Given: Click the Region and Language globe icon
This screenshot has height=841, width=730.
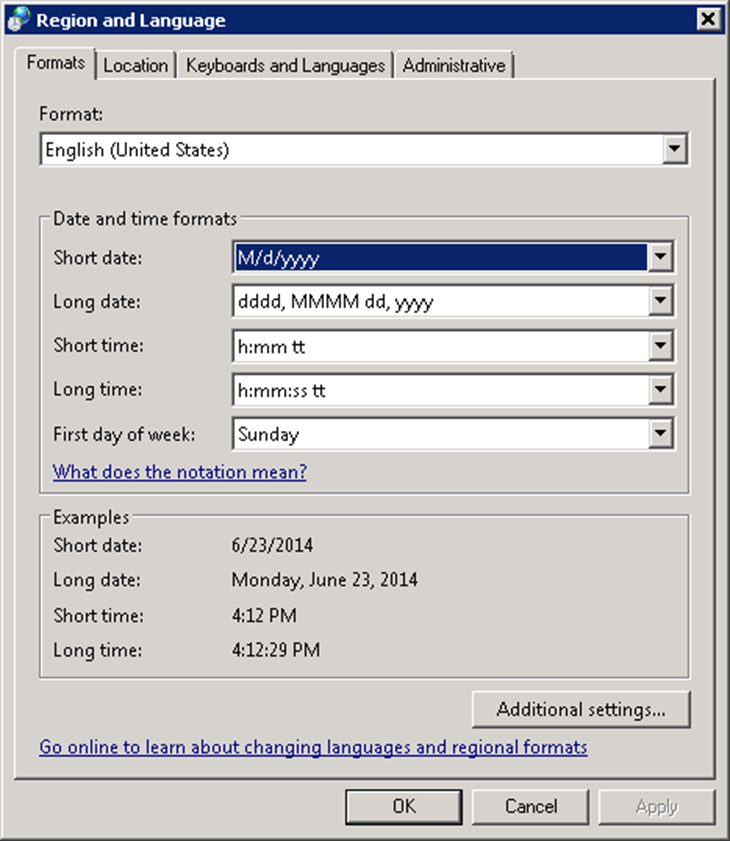Looking at the screenshot, I should click(19, 19).
